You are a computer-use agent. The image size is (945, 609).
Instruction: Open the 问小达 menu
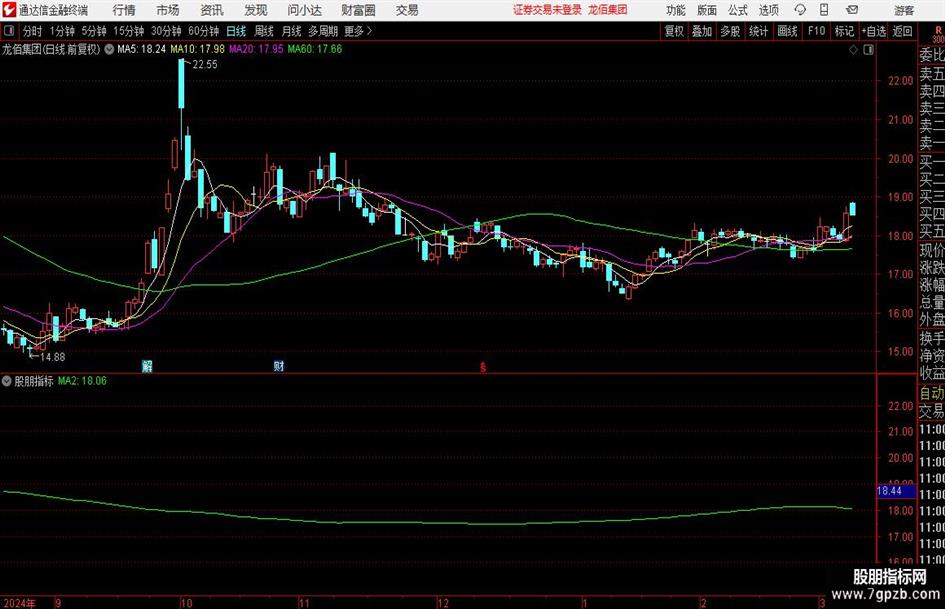click(x=304, y=10)
